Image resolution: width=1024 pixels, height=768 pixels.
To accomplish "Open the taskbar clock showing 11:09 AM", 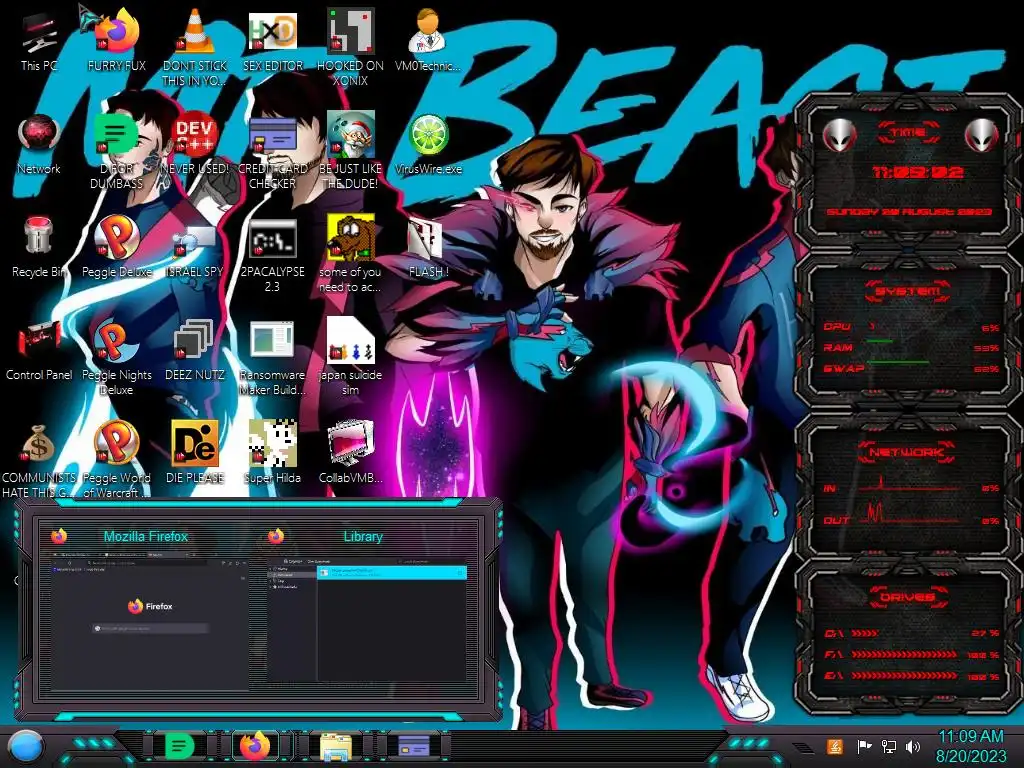I will tap(970, 746).
